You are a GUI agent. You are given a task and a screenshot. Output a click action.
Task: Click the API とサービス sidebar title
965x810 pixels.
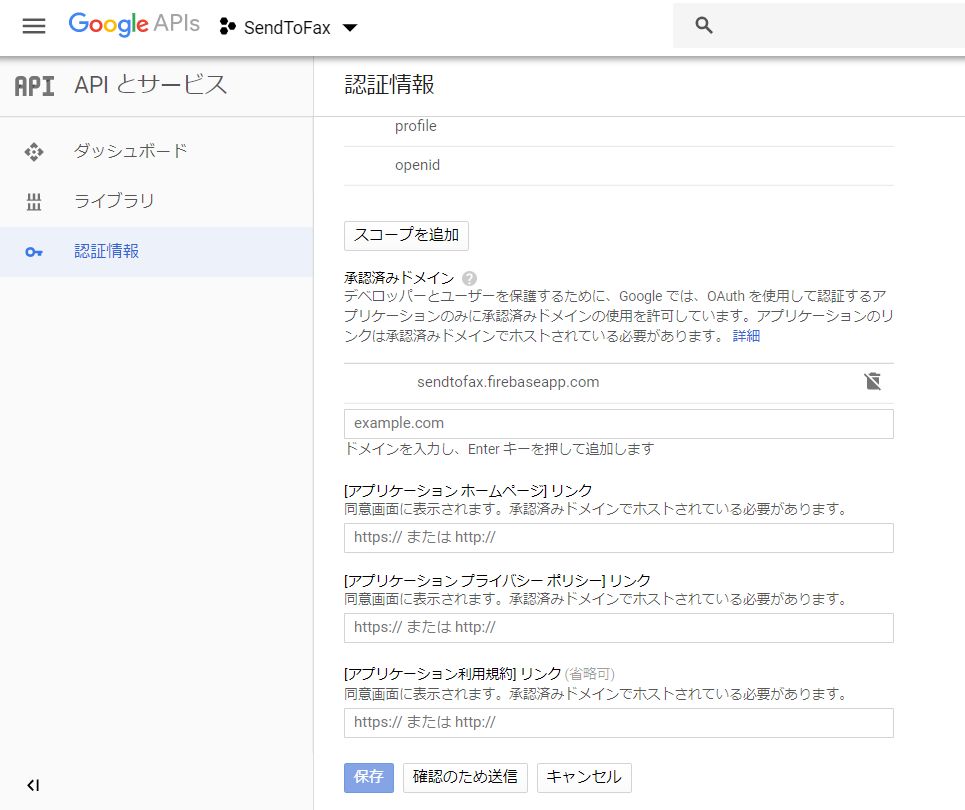click(151, 85)
